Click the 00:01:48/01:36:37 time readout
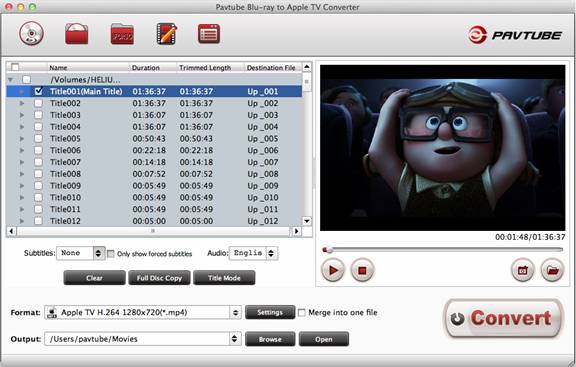 pos(530,237)
